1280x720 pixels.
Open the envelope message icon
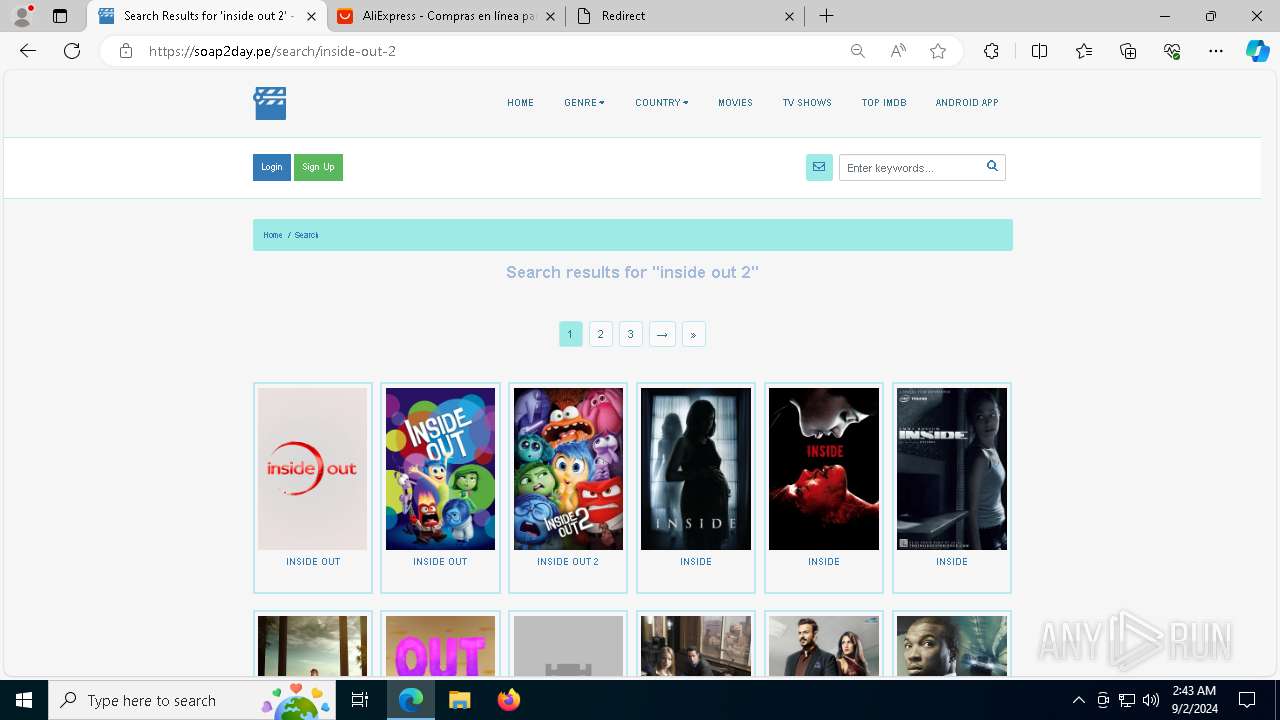coord(819,167)
